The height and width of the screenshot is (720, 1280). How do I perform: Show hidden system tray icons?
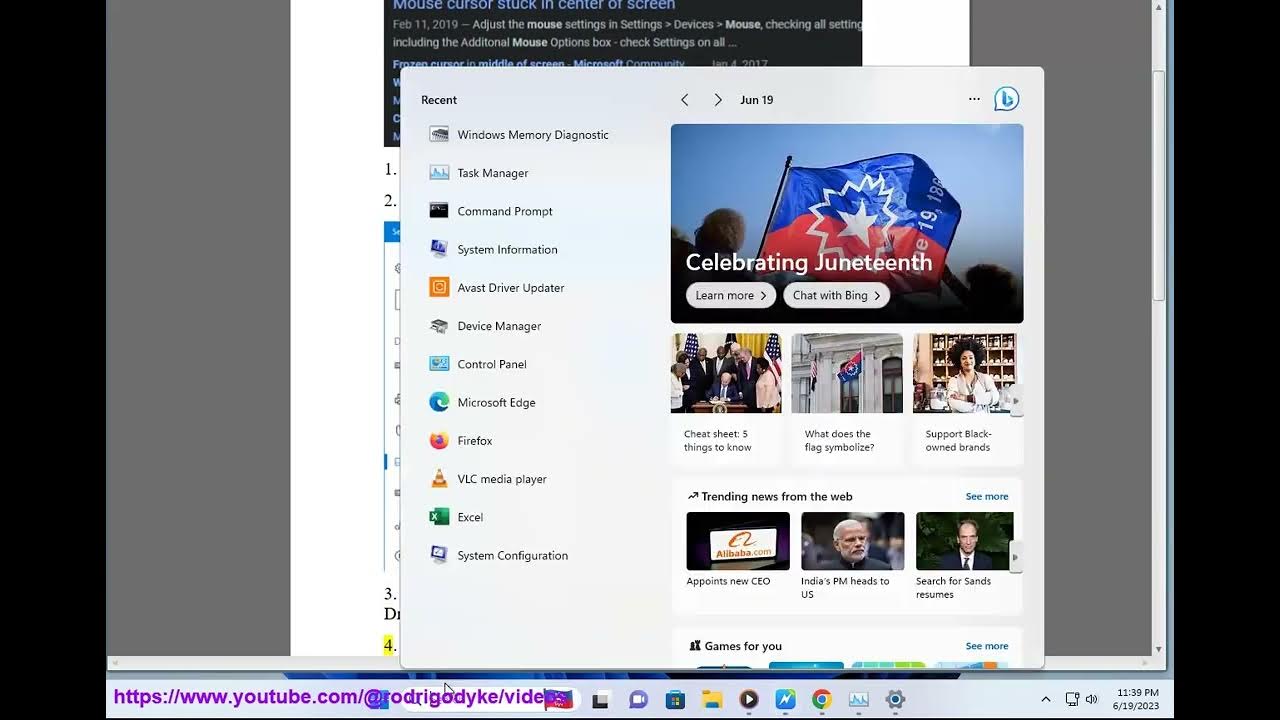click(x=1046, y=700)
